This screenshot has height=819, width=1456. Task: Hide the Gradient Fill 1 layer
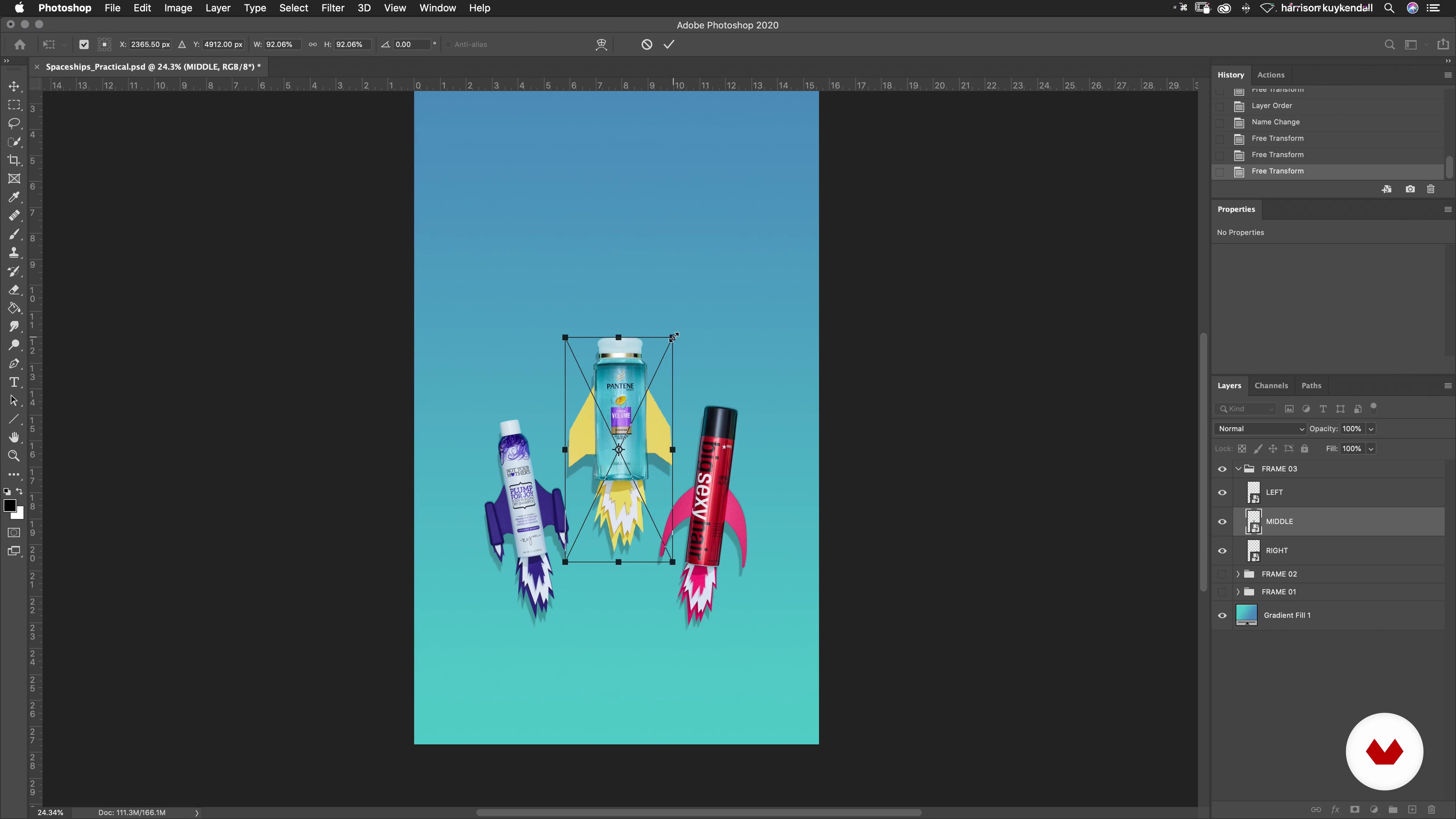[x=1222, y=615]
